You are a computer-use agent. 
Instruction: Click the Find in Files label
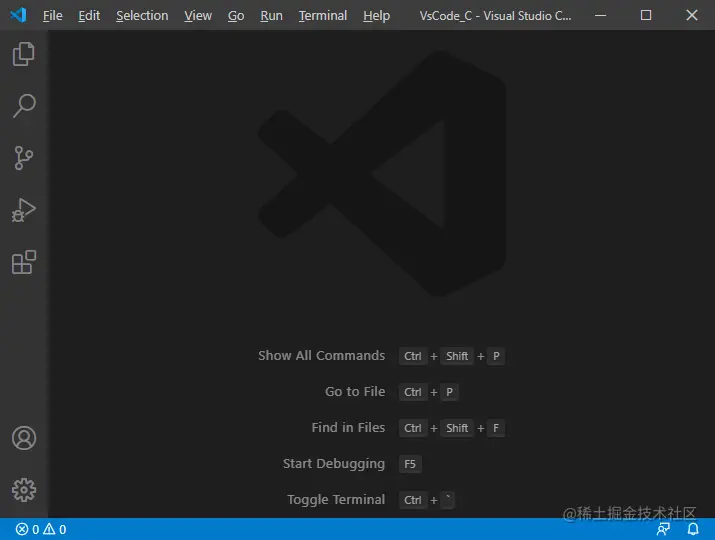coord(348,427)
